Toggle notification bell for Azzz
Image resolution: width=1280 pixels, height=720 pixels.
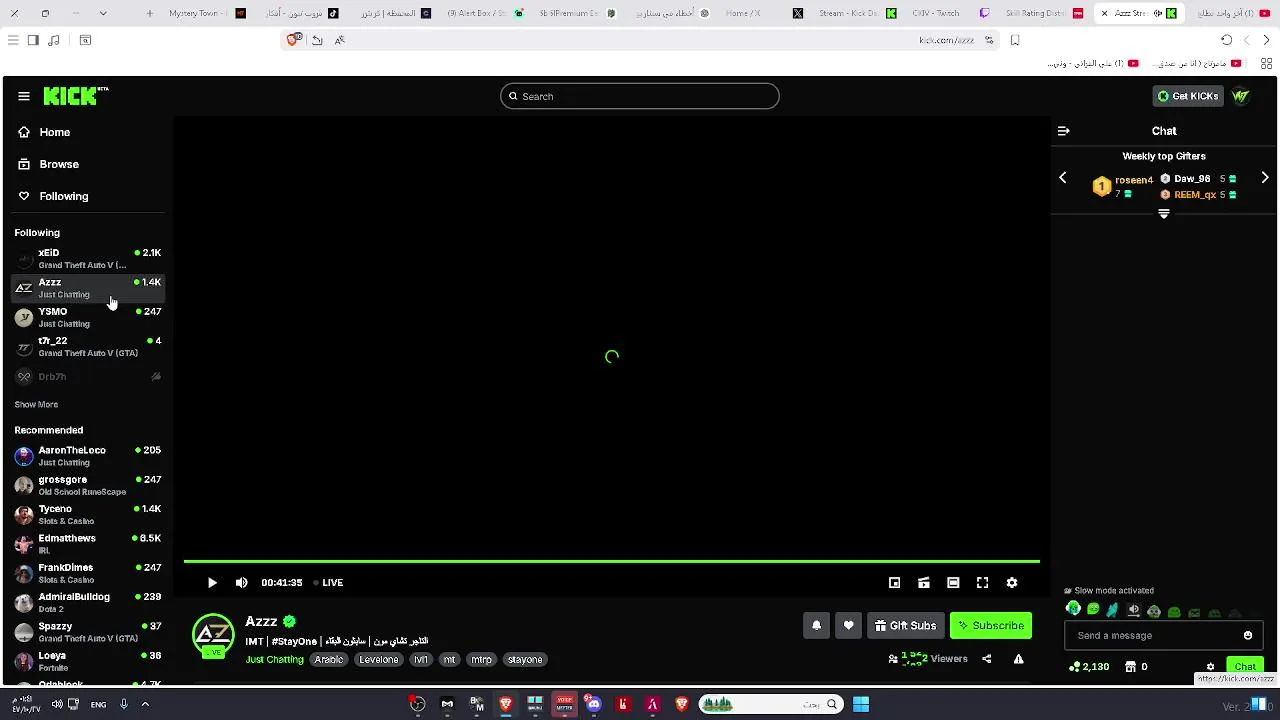816,625
